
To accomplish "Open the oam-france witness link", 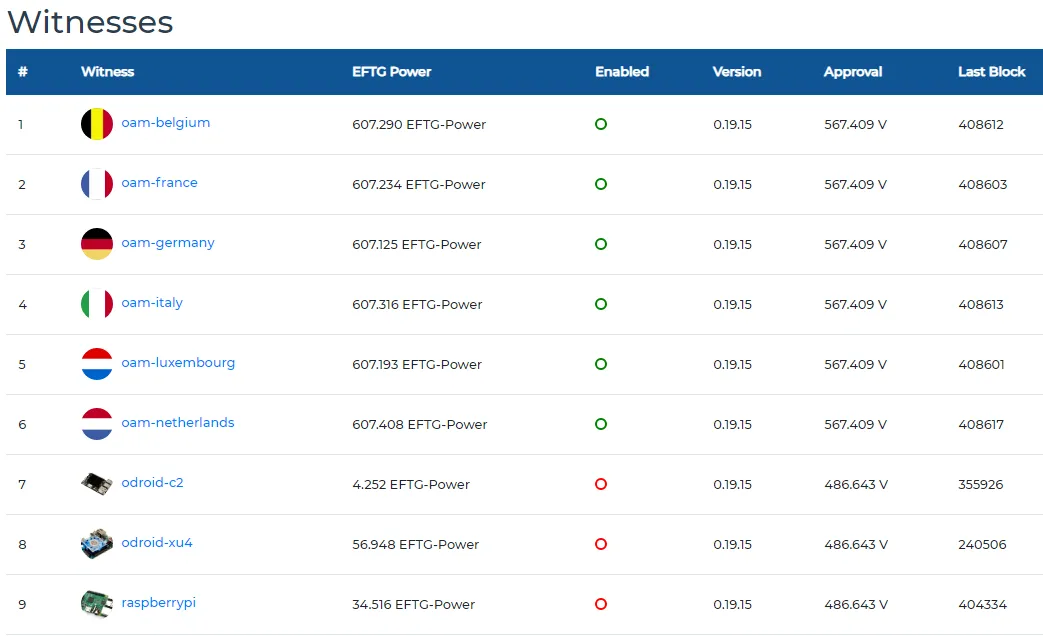I will (159, 182).
